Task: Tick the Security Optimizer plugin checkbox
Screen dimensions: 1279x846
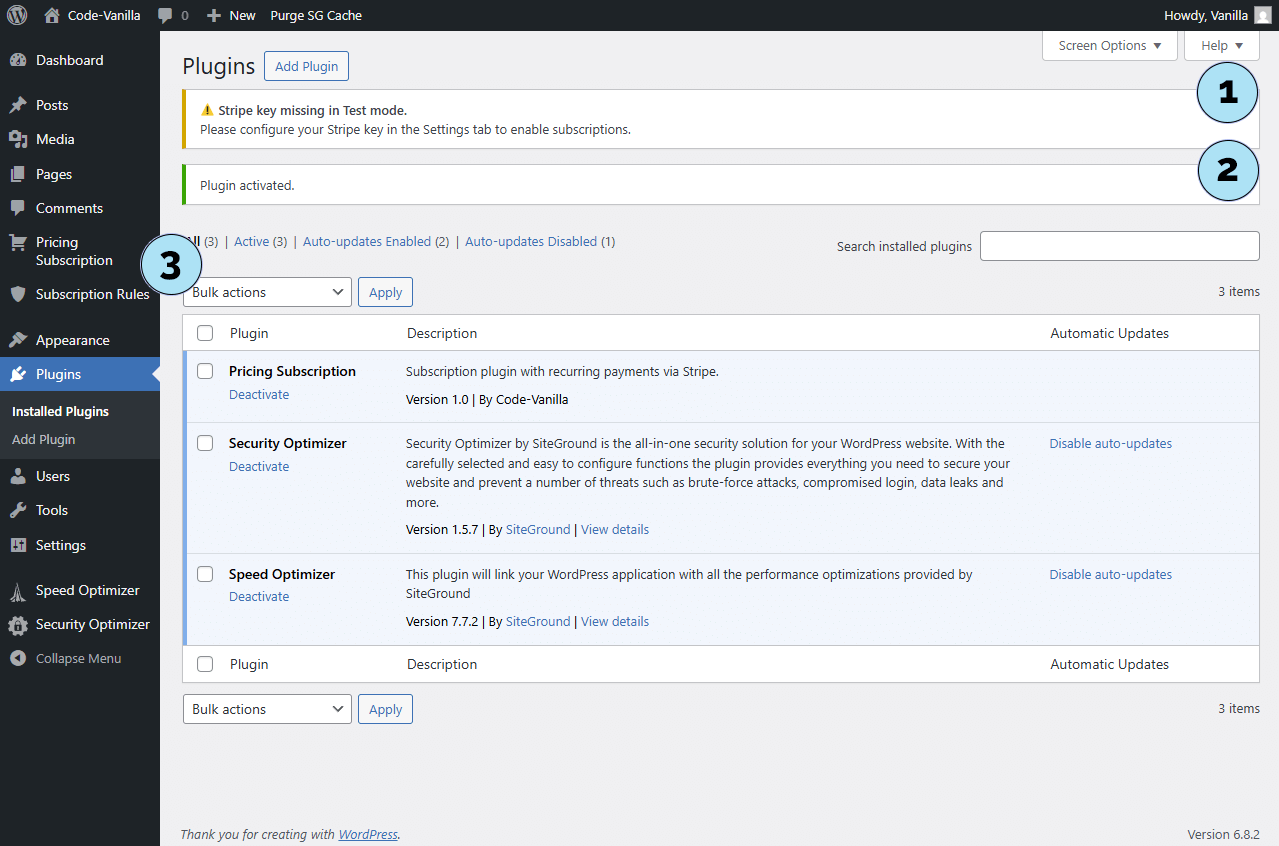Action: [205, 443]
